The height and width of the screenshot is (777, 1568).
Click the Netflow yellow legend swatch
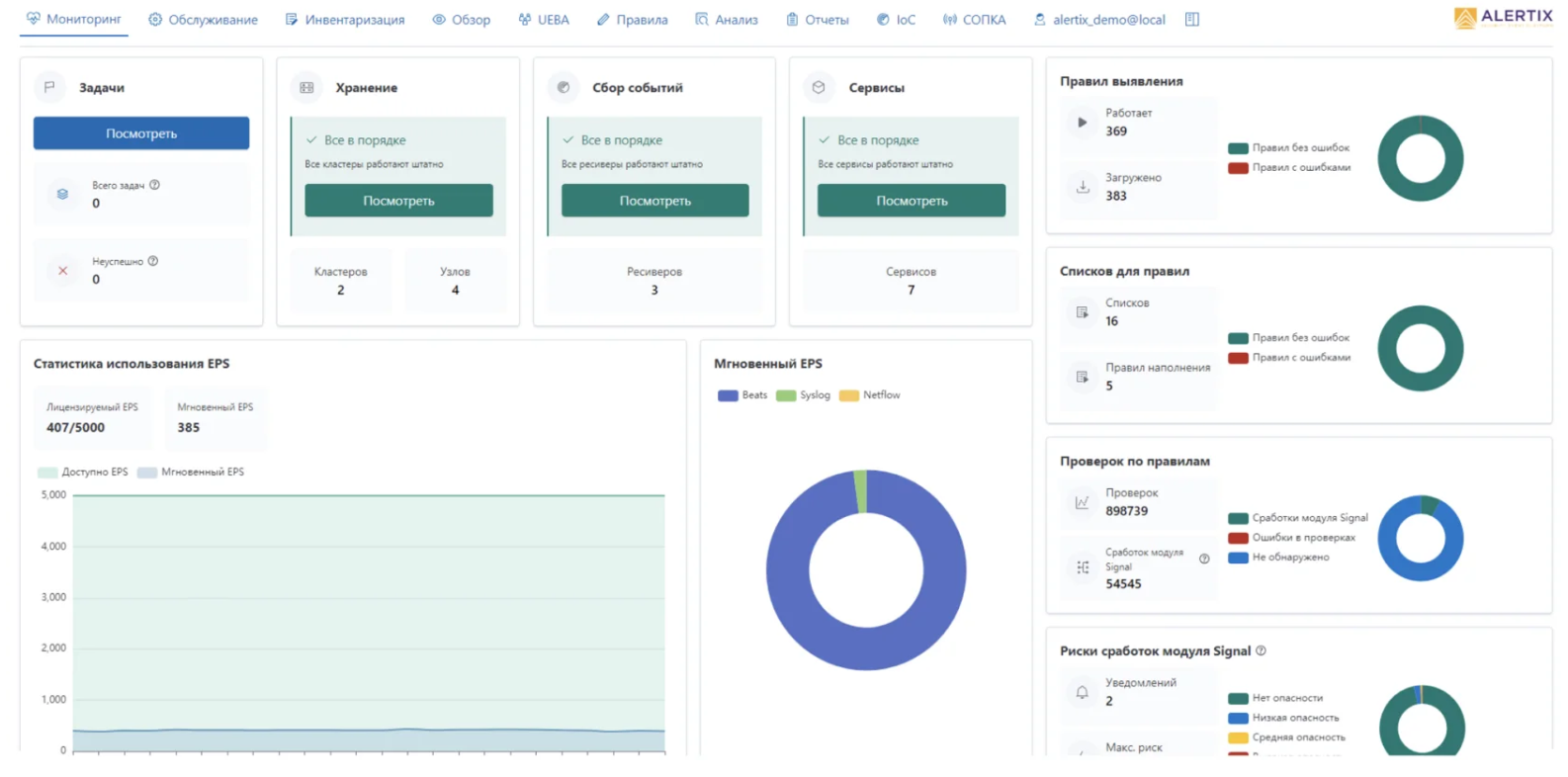point(848,395)
